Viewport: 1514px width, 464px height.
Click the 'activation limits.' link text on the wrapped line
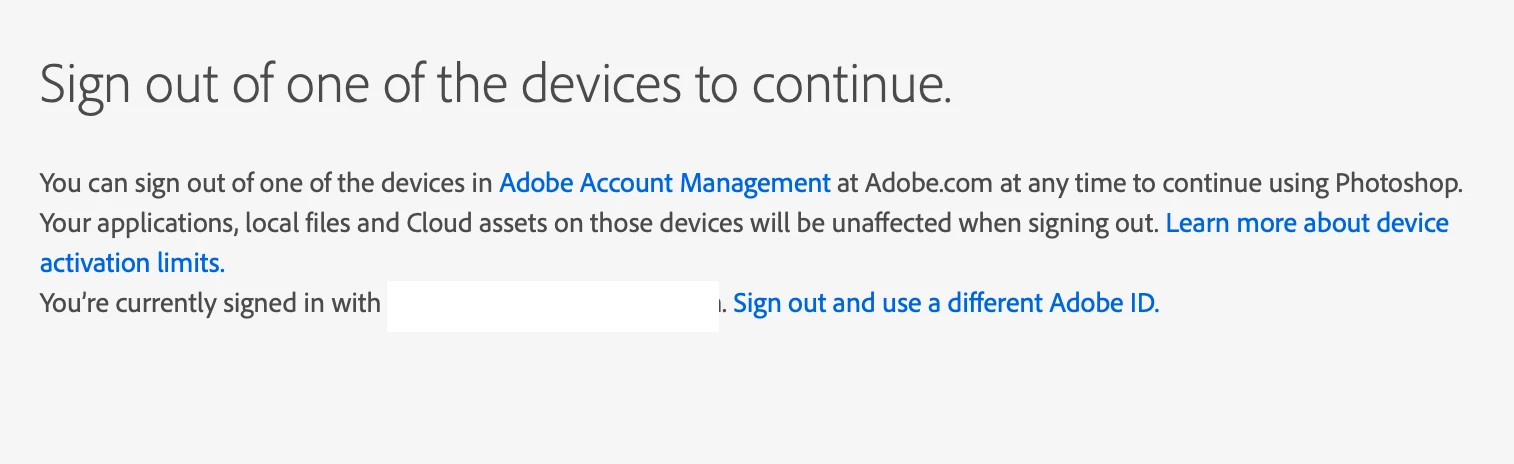coord(132,263)
